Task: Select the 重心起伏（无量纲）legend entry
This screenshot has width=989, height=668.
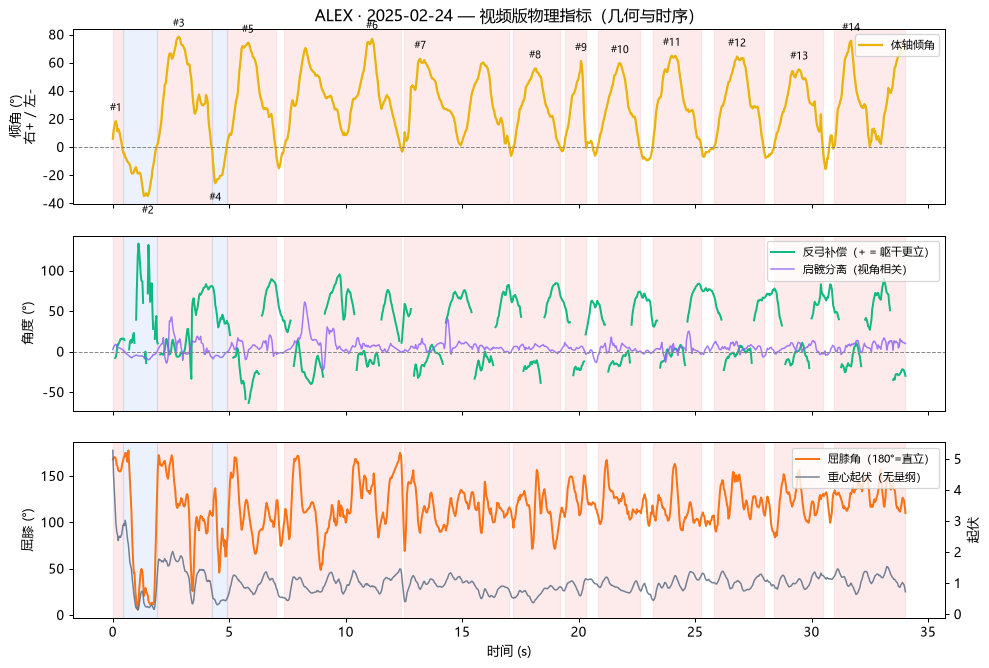Action: tap(858, 477)
